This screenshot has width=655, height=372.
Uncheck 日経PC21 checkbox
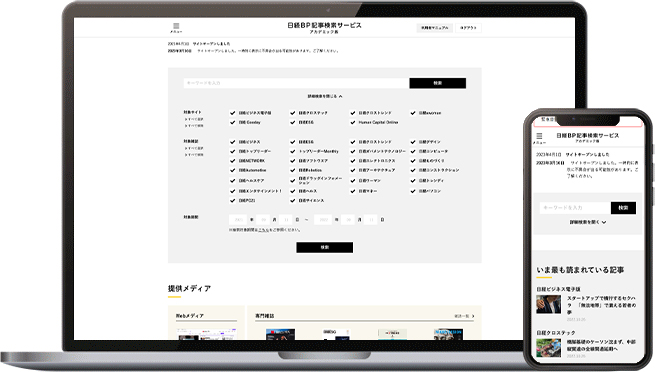coord(233,201)
